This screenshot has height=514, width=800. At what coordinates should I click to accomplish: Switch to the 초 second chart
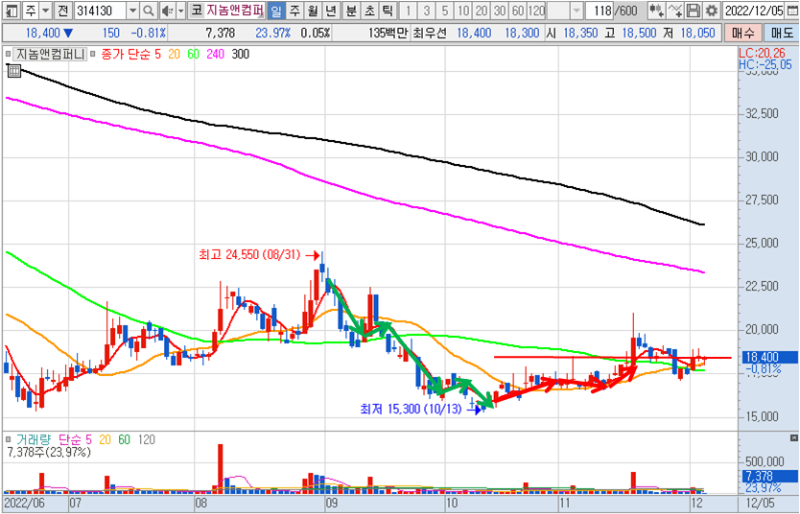click(369, 10)
